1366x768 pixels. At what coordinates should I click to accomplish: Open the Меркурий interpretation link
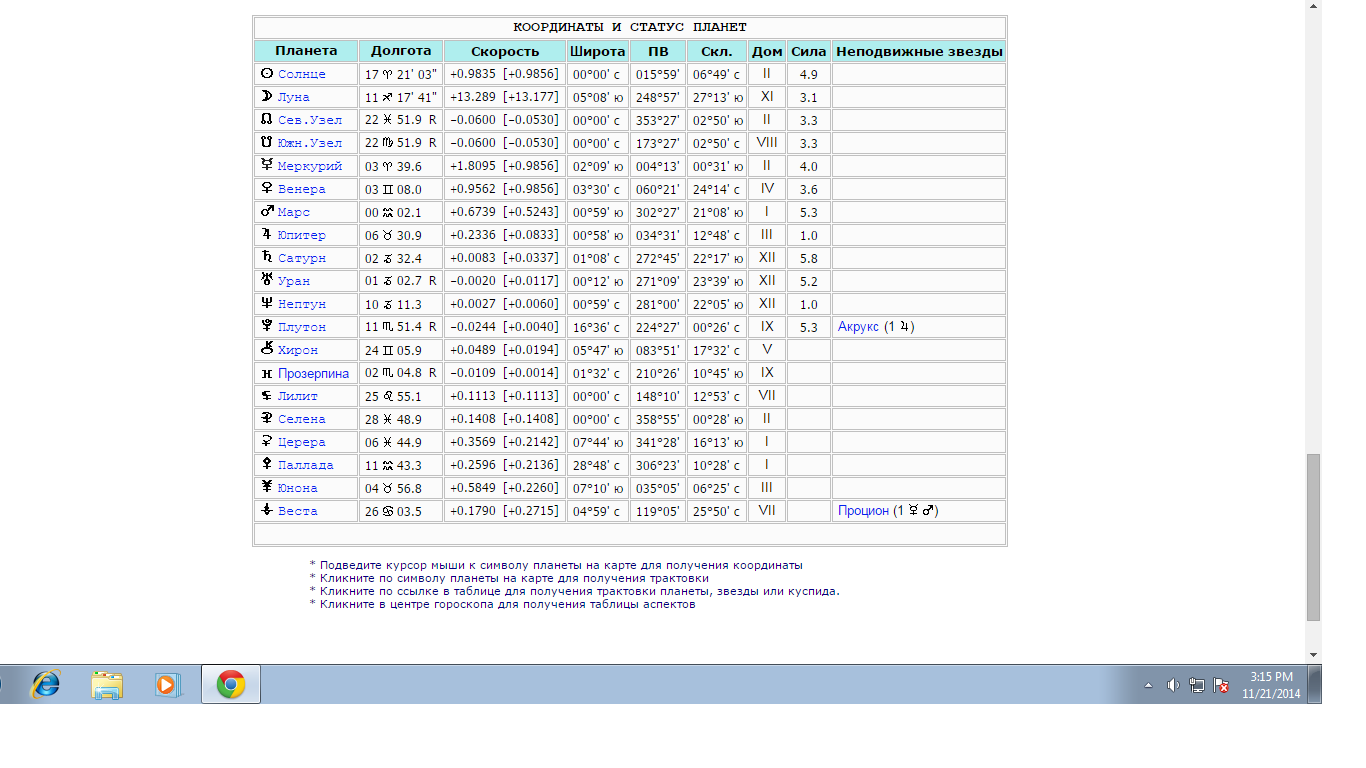tap(310, 166)
